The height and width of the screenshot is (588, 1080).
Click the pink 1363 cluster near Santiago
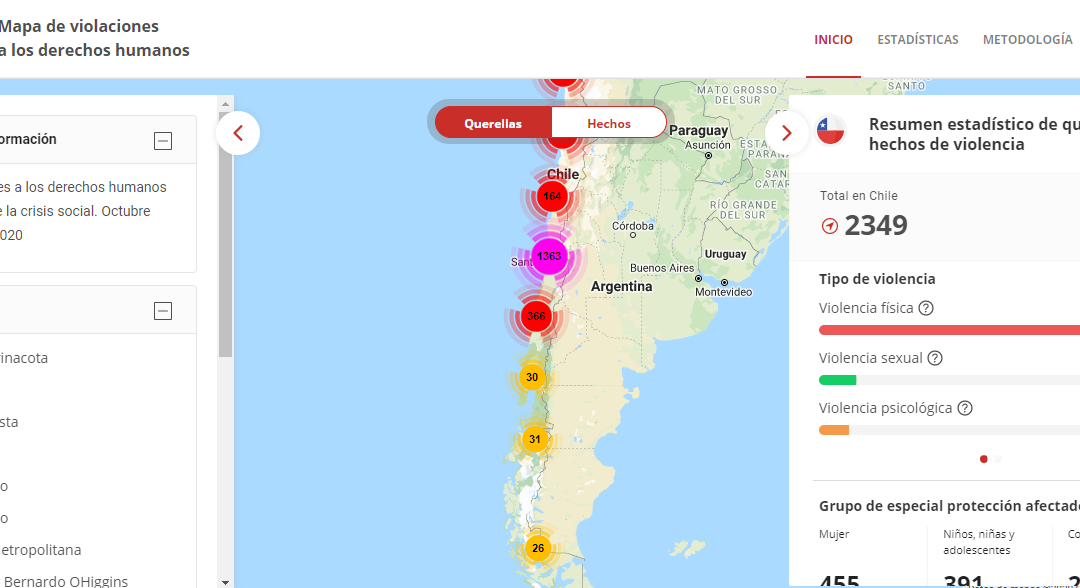(x=549, y=256)
